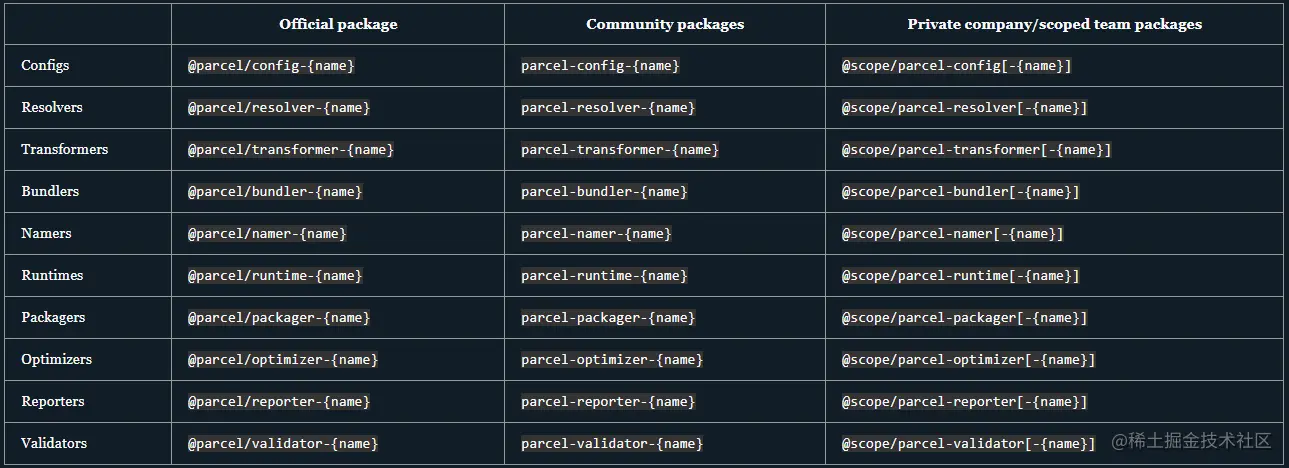Click the @parcel/config-{name} code cell
The image size is (1289, 468).
(x=271, y=66)
